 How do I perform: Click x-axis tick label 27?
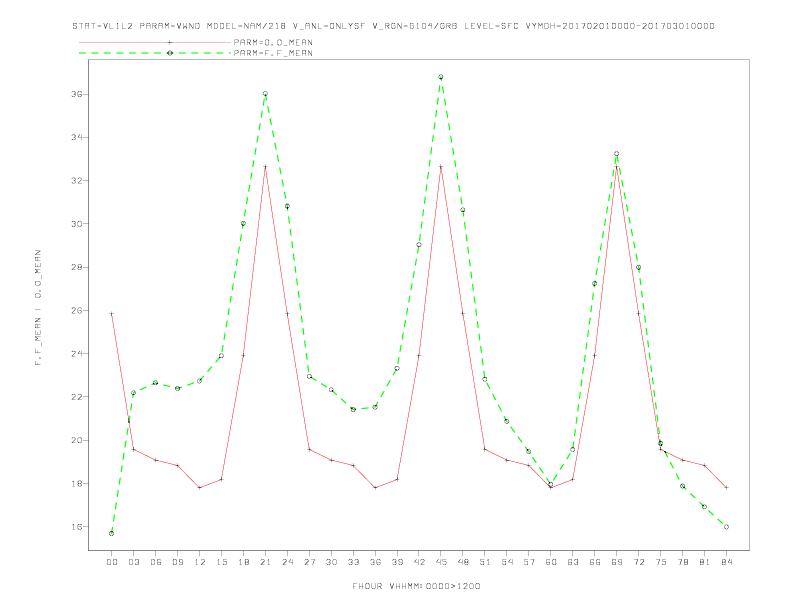click(309, 562)
